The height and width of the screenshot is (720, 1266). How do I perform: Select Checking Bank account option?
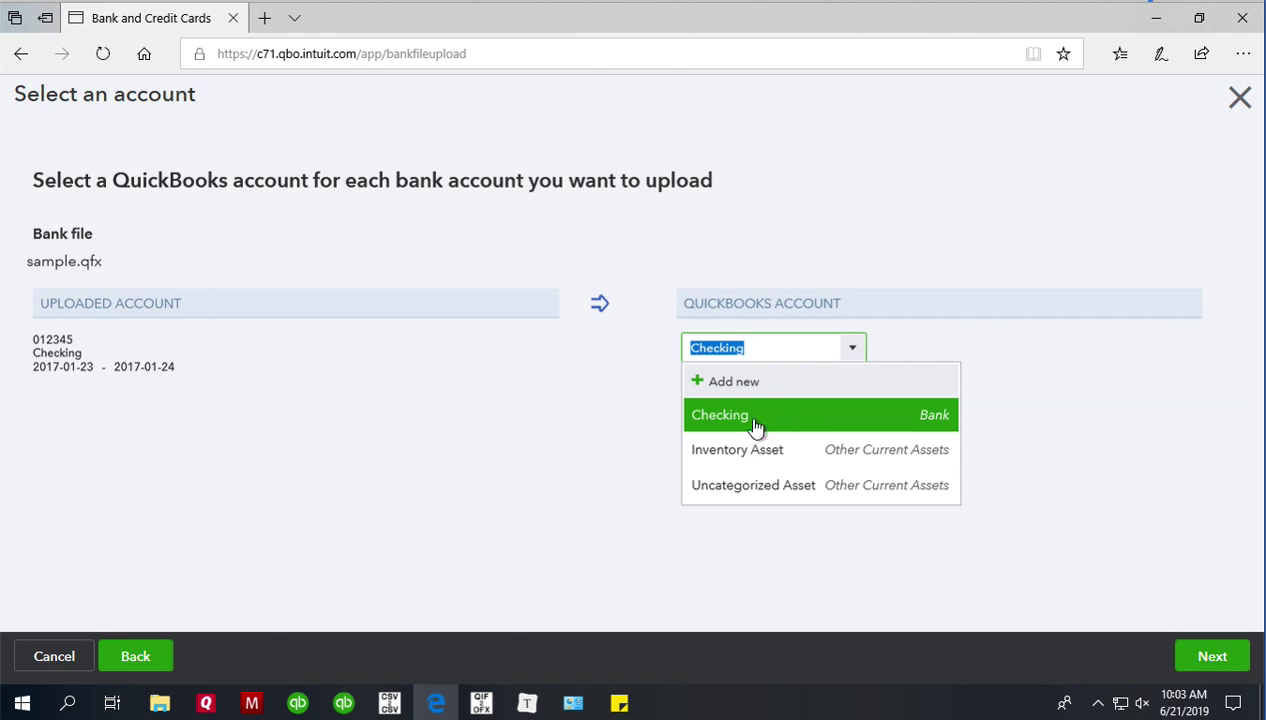(820, 415)
